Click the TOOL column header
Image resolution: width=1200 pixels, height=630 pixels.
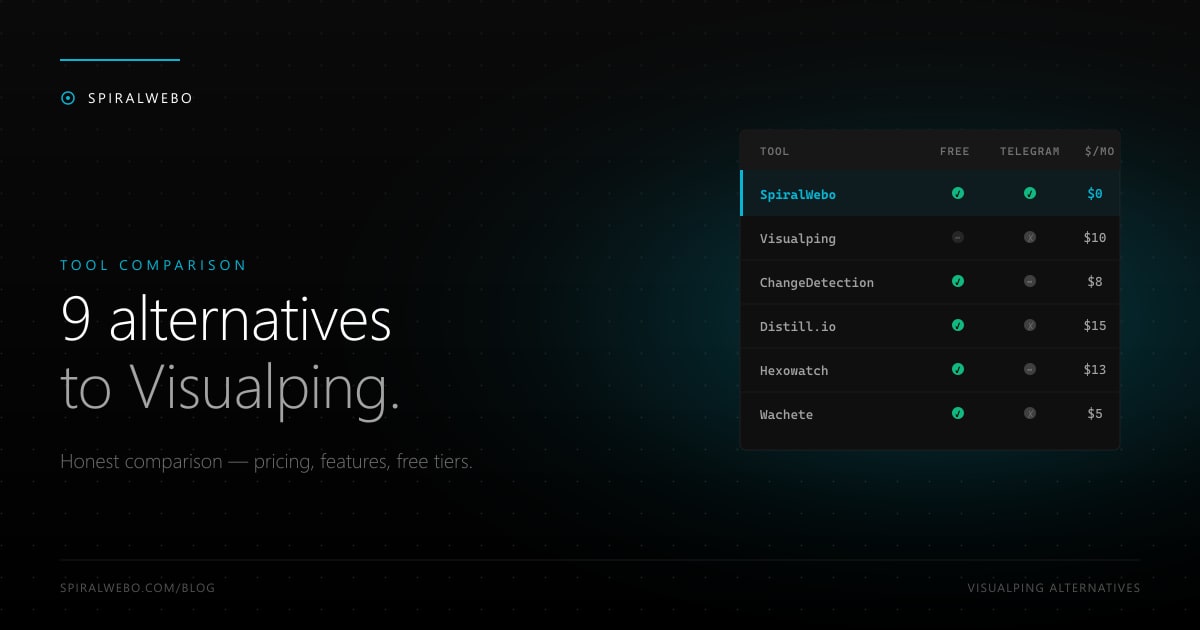[774, 152]
